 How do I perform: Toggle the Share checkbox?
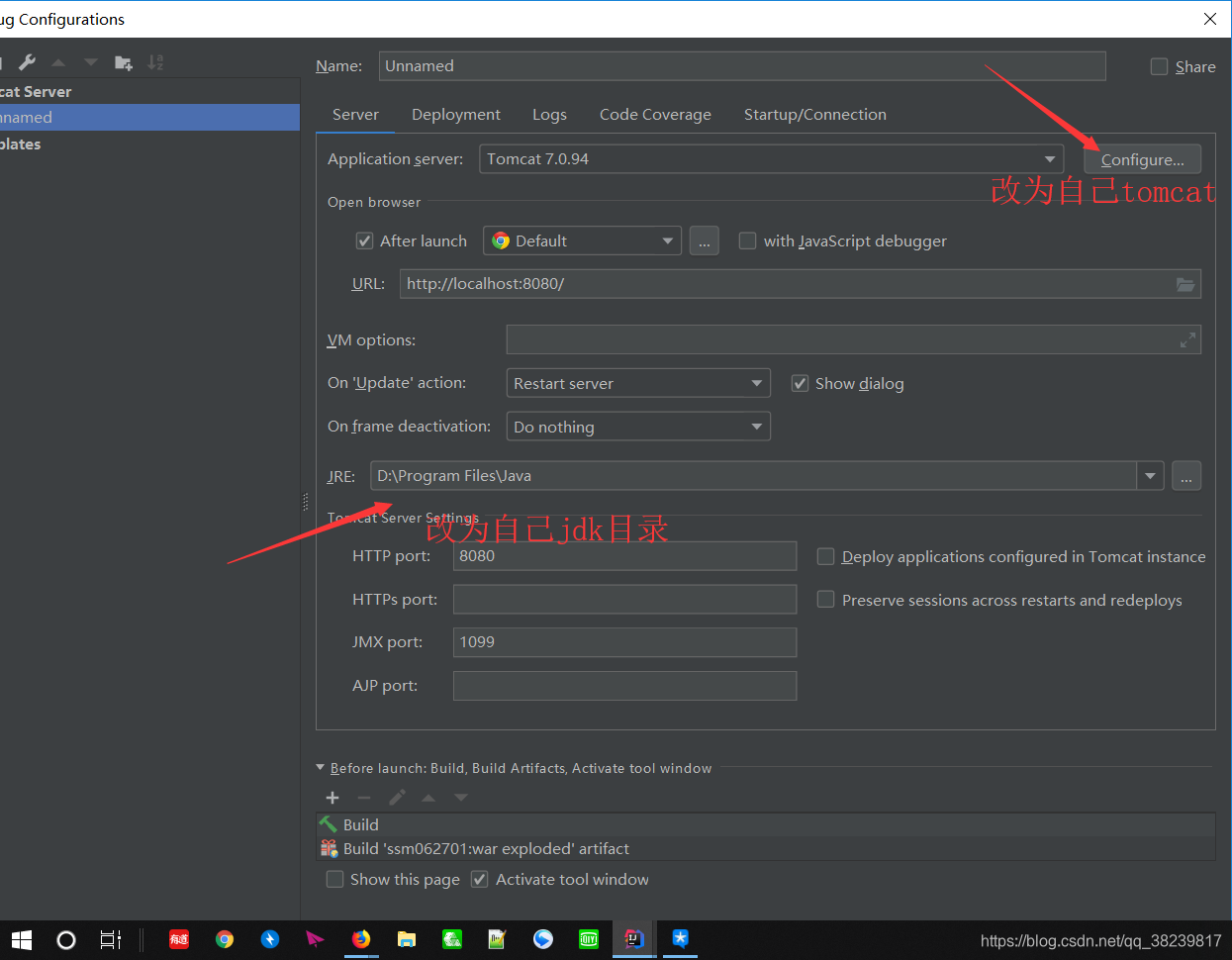(1159, 66)
